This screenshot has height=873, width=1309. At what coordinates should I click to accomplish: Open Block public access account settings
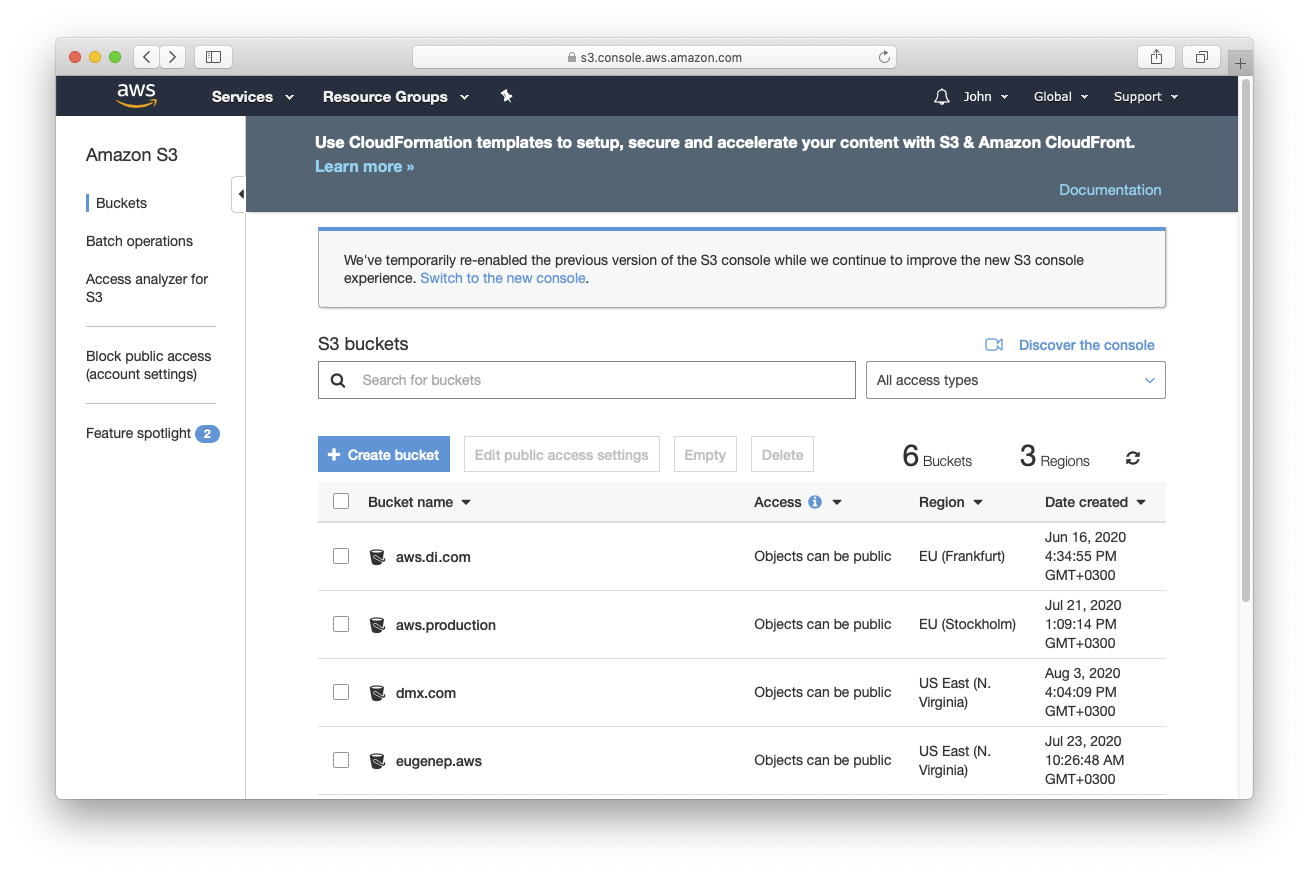[148, 365]
